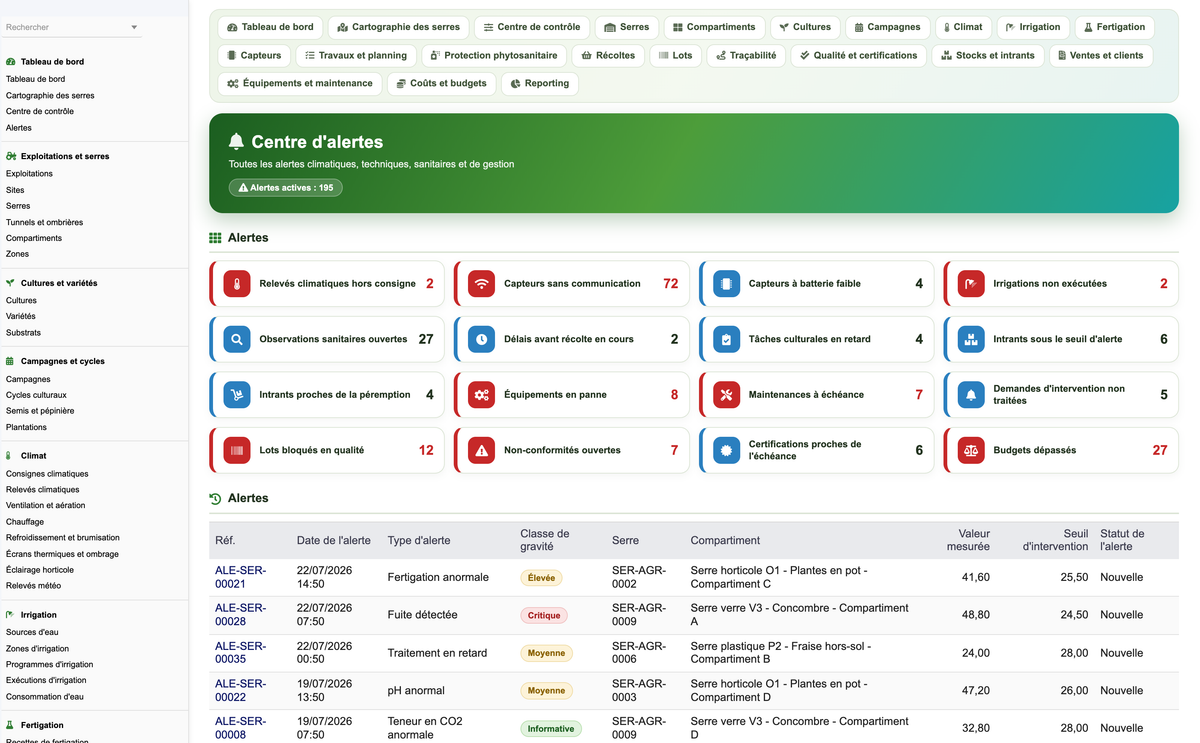Open alert ALE-SER-00022 link
The height and width of the screenshot is (743, 1200).
(240, 690)
